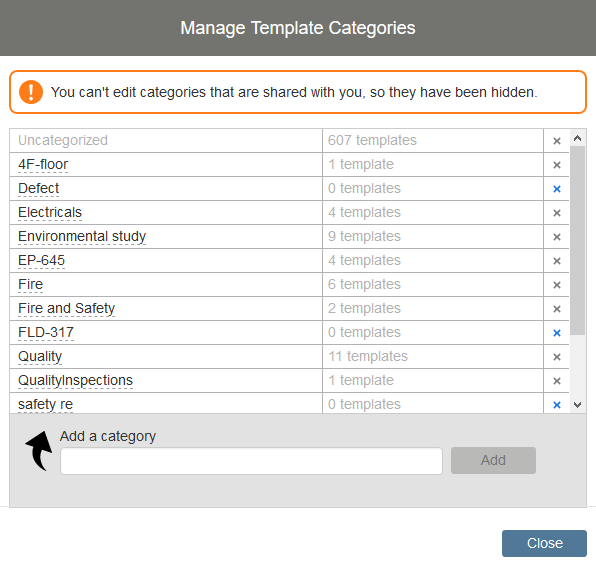Image resolution: width=596 pixels, height=572 pixels.
Task: Click the scroll up arrow of the list
Action: (577, 138)
